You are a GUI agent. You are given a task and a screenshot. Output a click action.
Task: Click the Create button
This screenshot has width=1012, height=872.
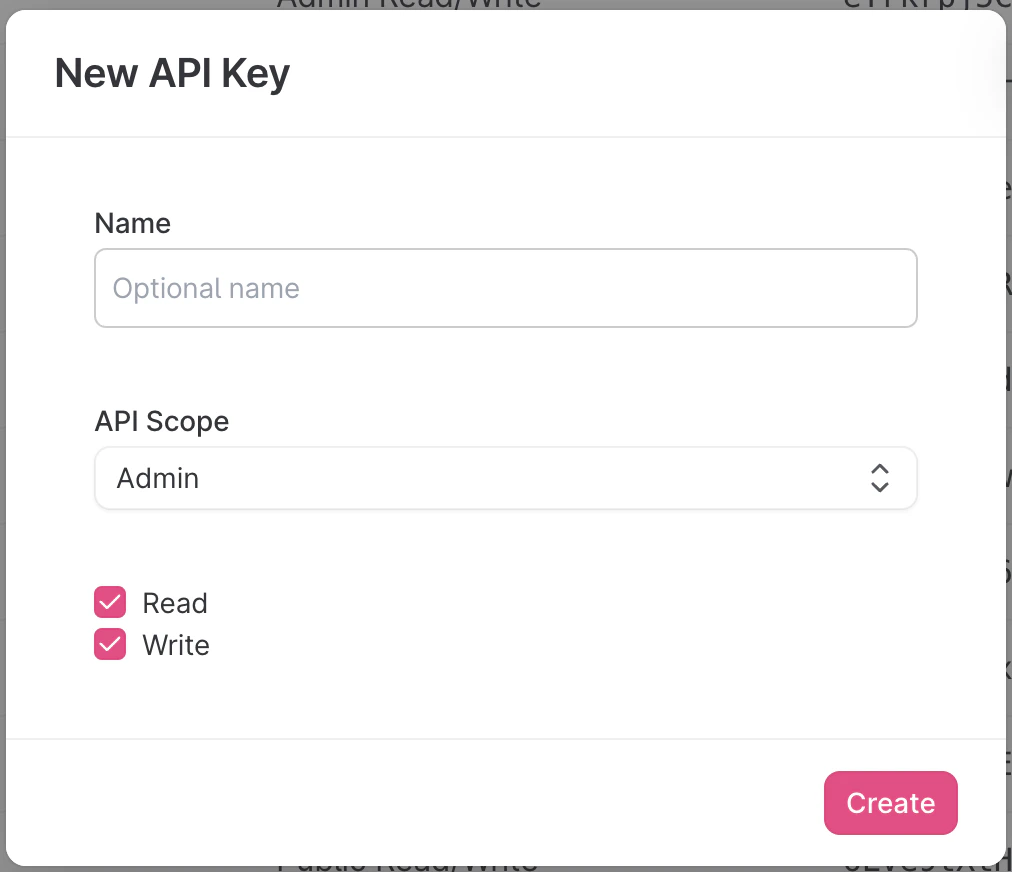pos(890,803)
